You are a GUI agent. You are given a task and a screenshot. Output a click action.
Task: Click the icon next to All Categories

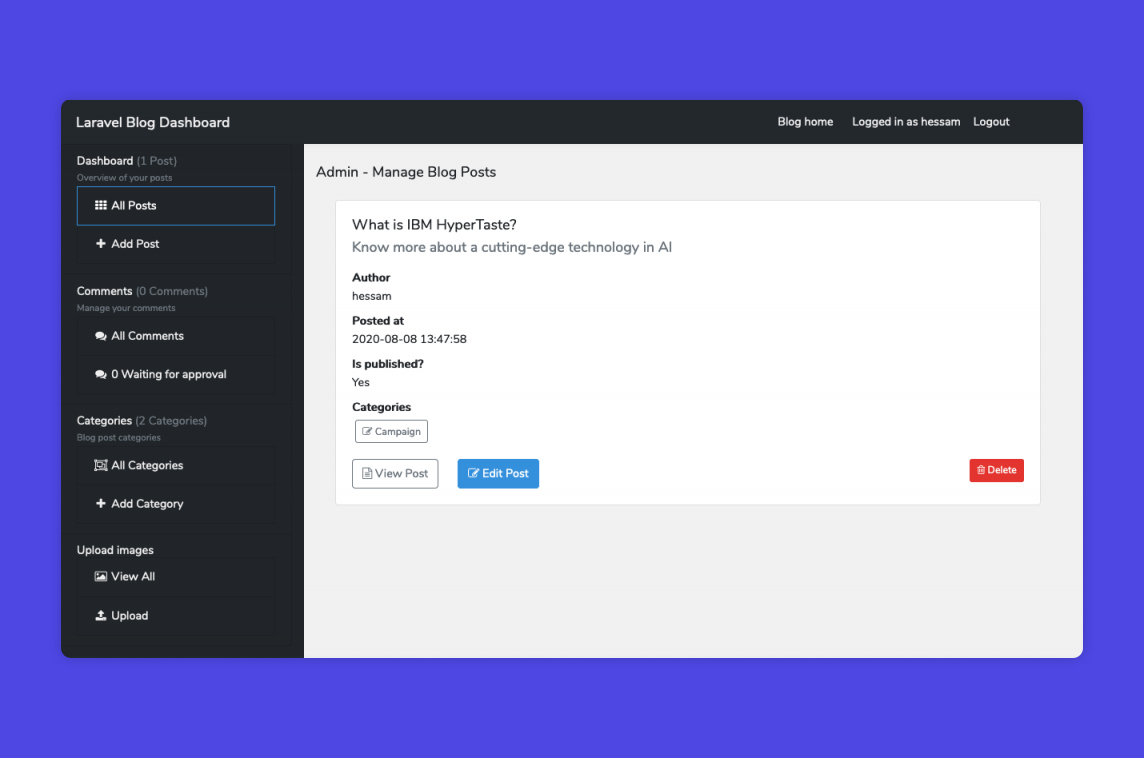coord(101,466)
